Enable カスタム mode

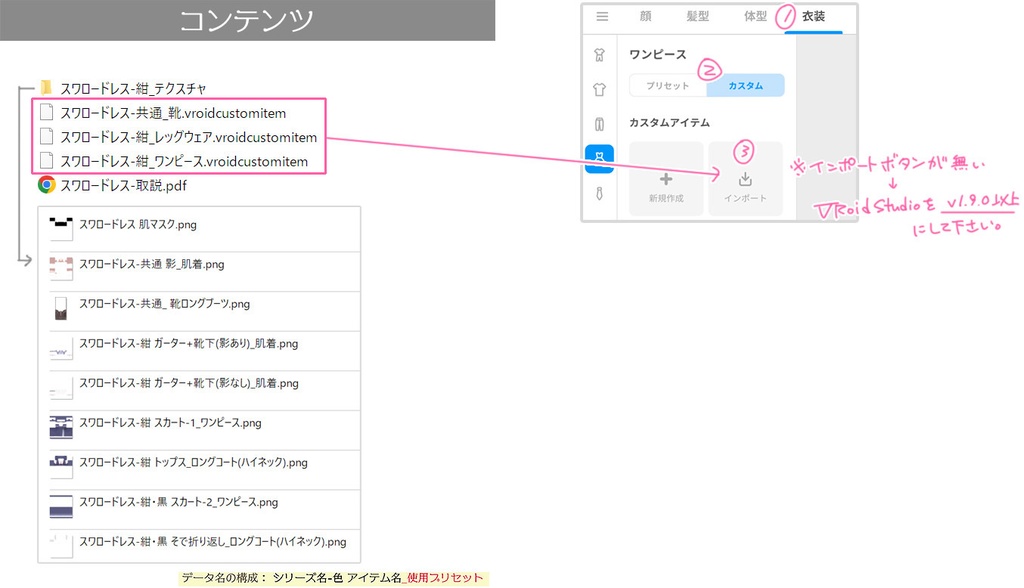(x=745, y=86)
